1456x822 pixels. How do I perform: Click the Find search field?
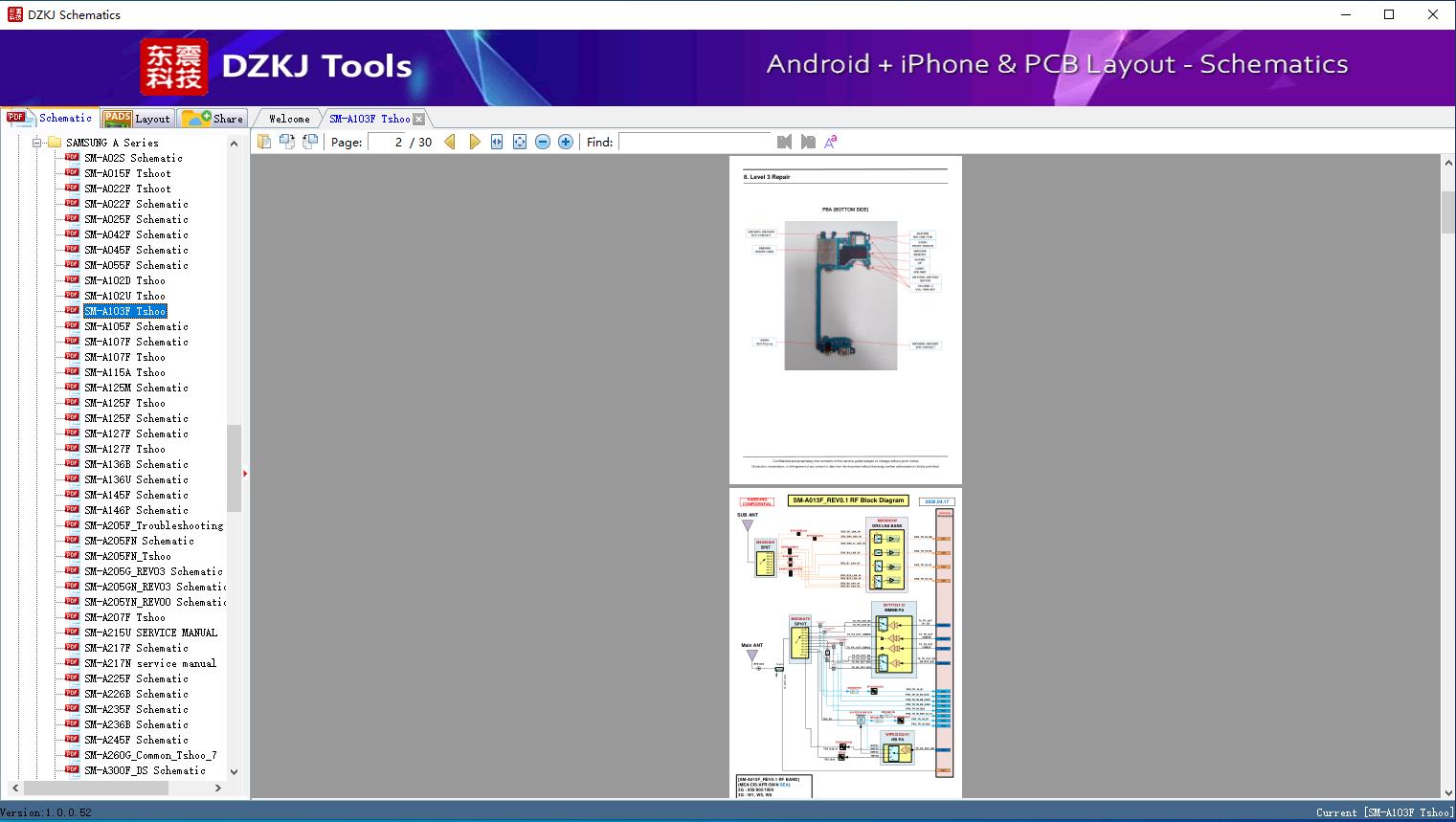coord(695,142)
